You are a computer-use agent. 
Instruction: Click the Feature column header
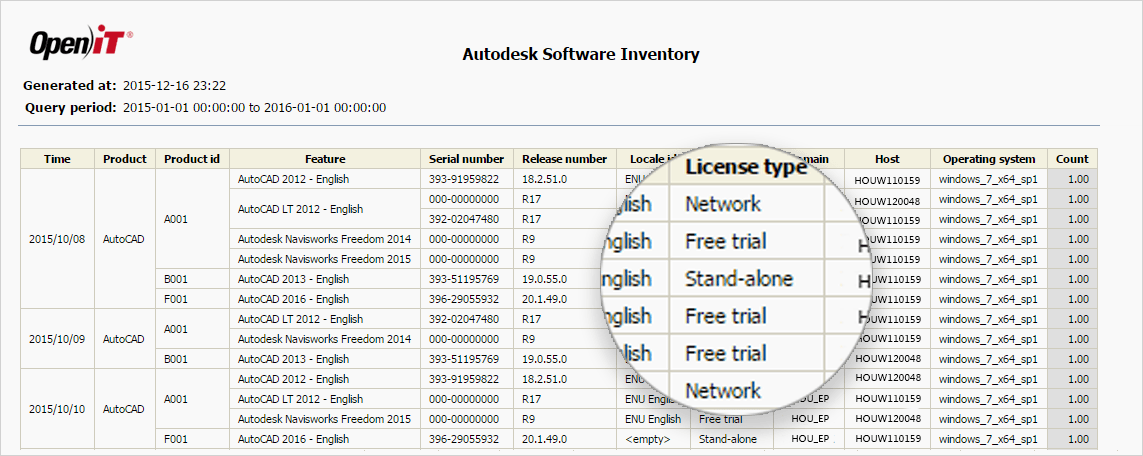coord(325,159)
